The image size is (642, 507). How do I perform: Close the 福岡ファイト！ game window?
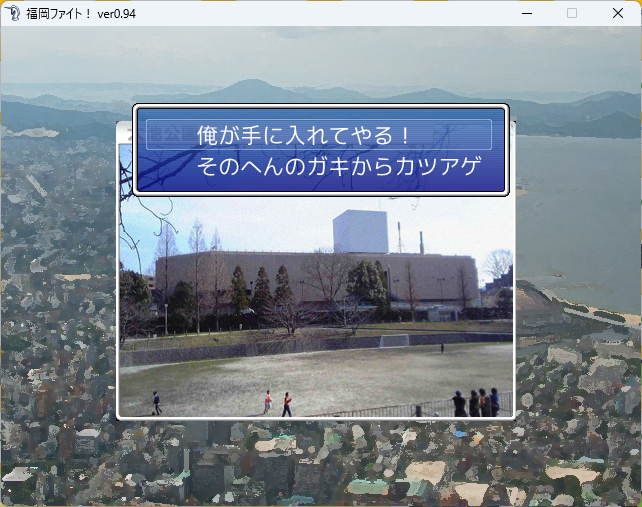[617, 14]
